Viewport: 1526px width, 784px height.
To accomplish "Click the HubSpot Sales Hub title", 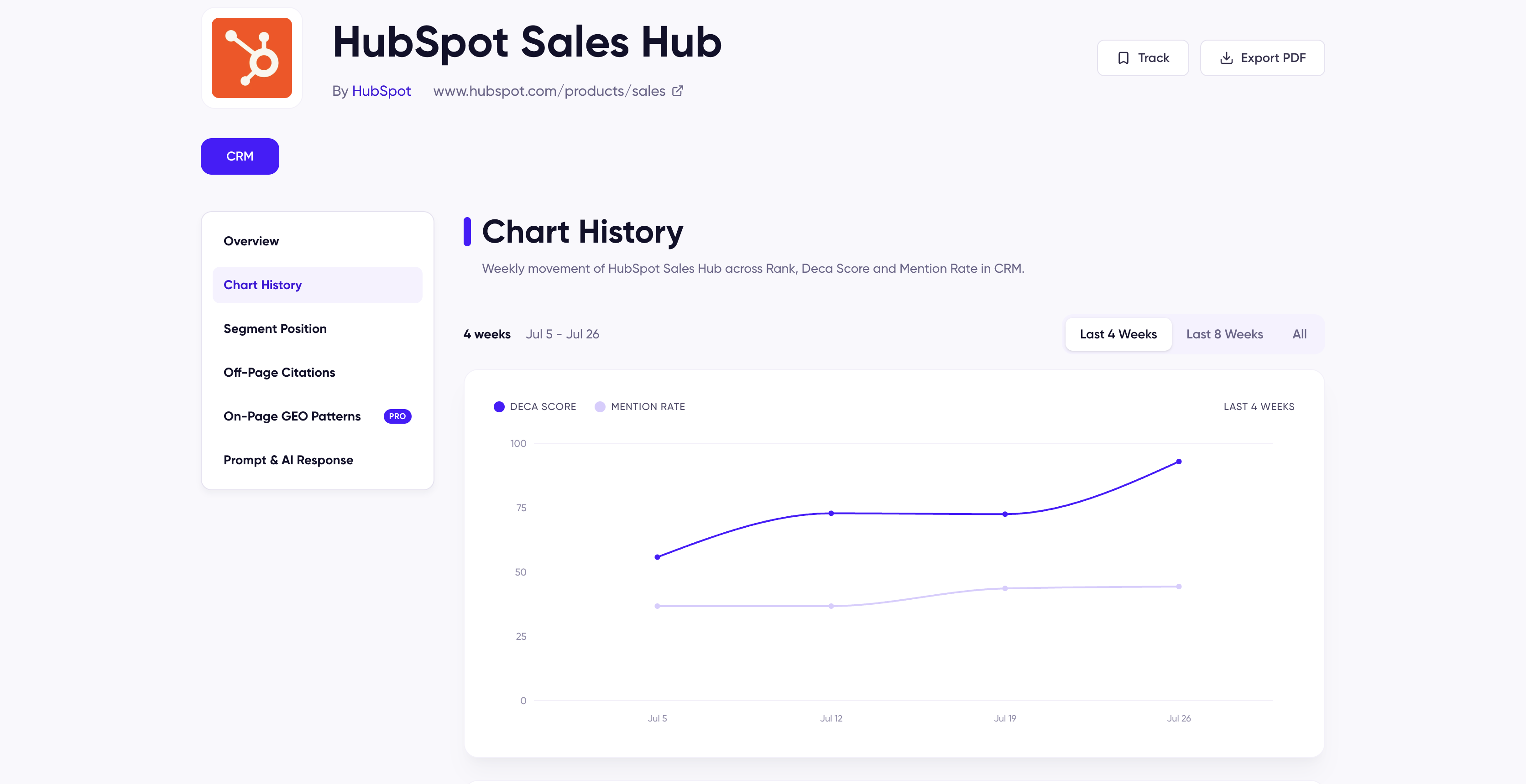I will 527,42.
